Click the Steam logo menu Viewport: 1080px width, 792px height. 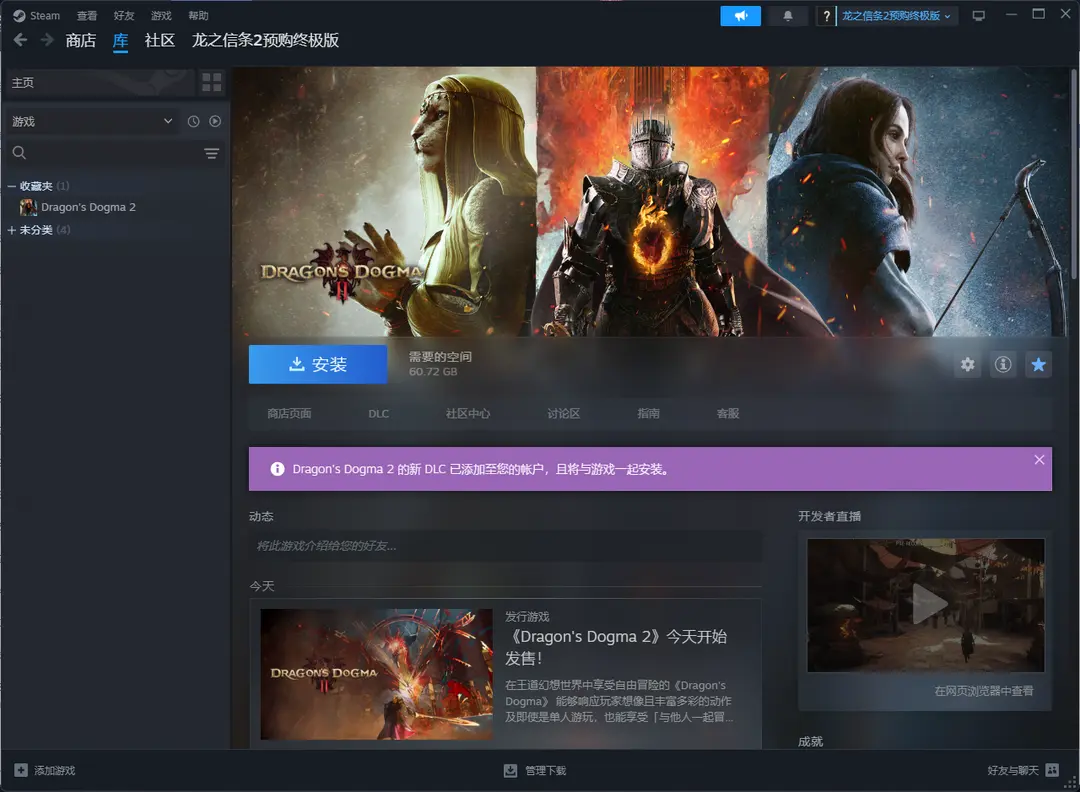(x=19, y=15)
